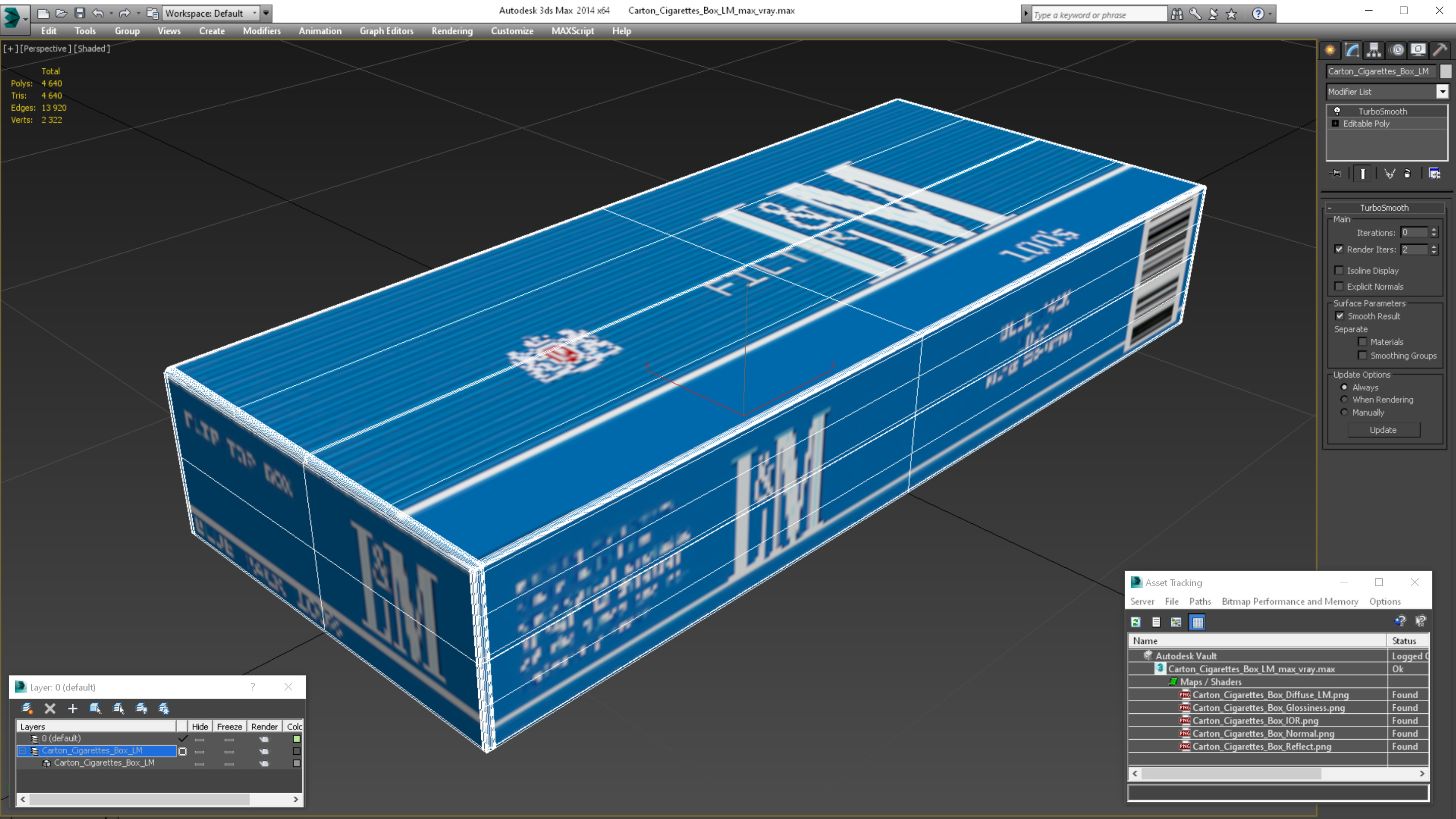Click Select Highlighted Objects and Layers icon

(95, 708)
